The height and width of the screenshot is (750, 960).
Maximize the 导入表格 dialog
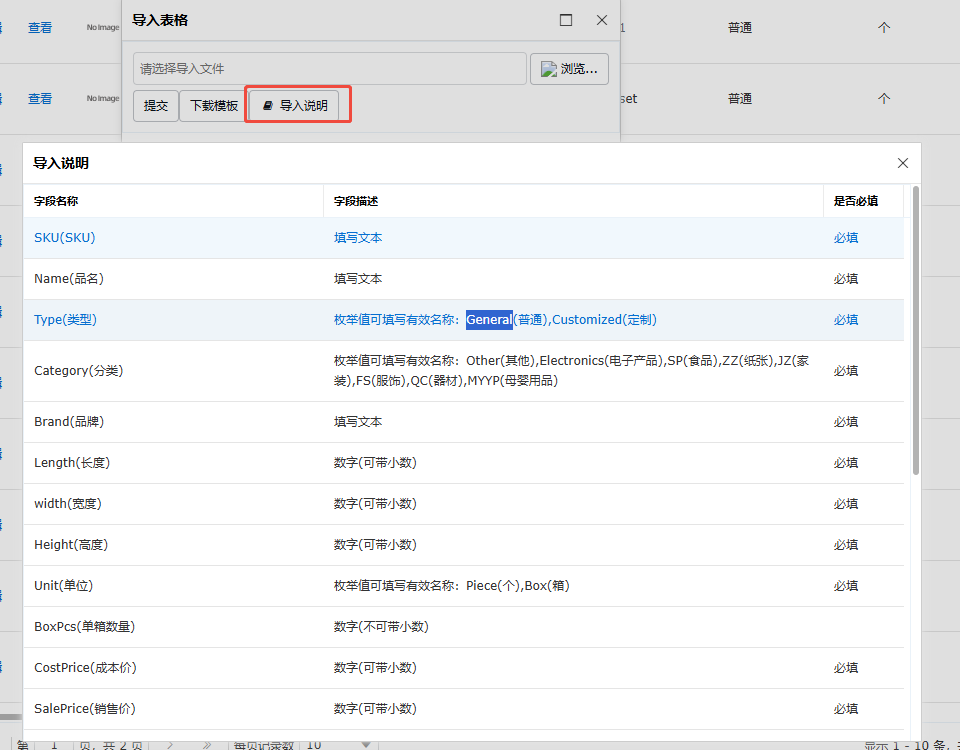point(566,20)
